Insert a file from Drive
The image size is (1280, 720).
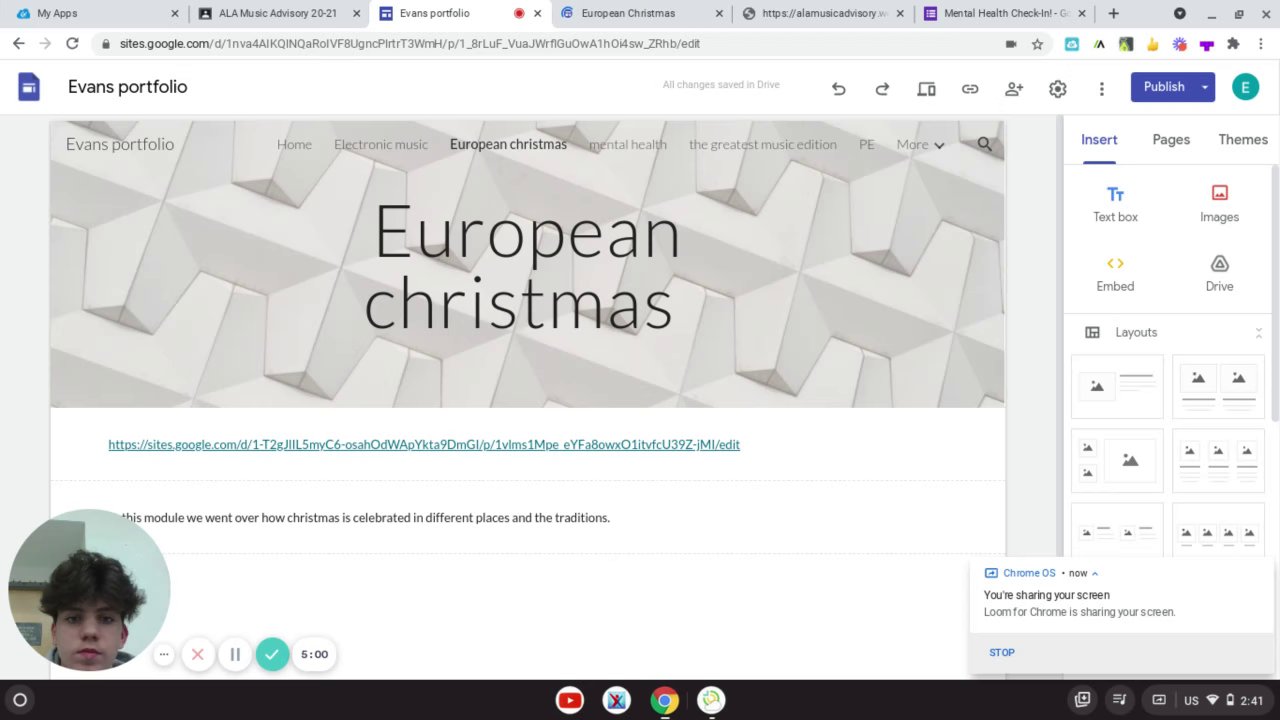[x=1219, y=273]
